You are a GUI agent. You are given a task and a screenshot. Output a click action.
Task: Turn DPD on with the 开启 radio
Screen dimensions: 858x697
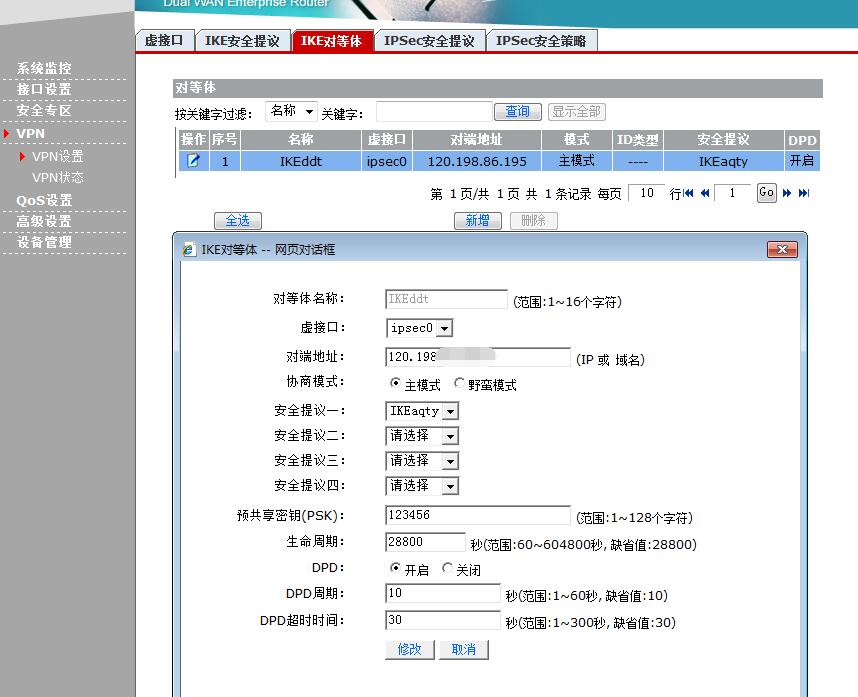(395, 568)
